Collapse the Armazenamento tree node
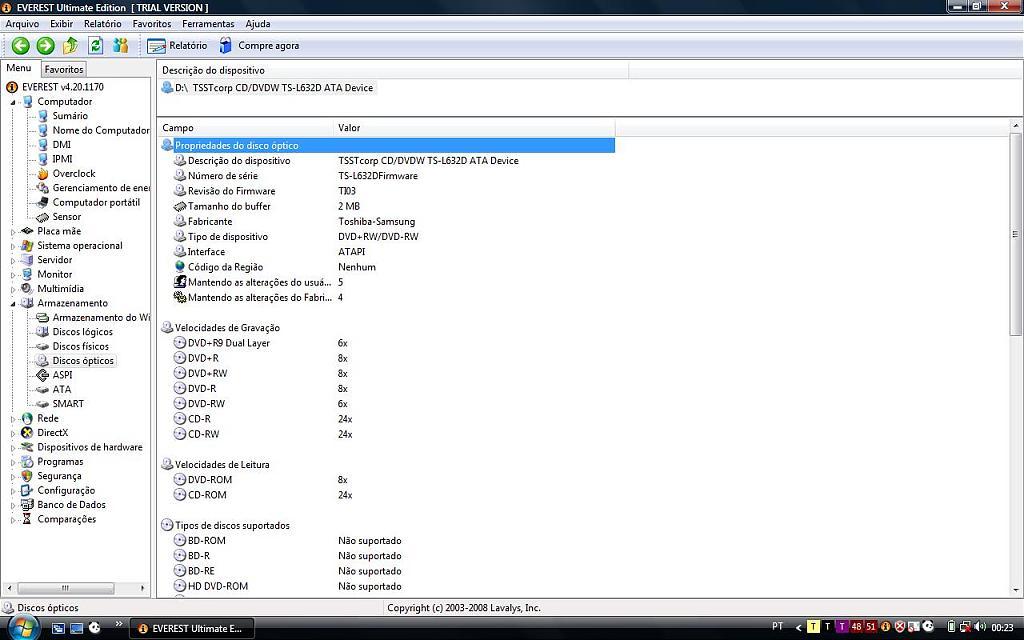This screenshot has width=1024, height=640. pos(12,304)
